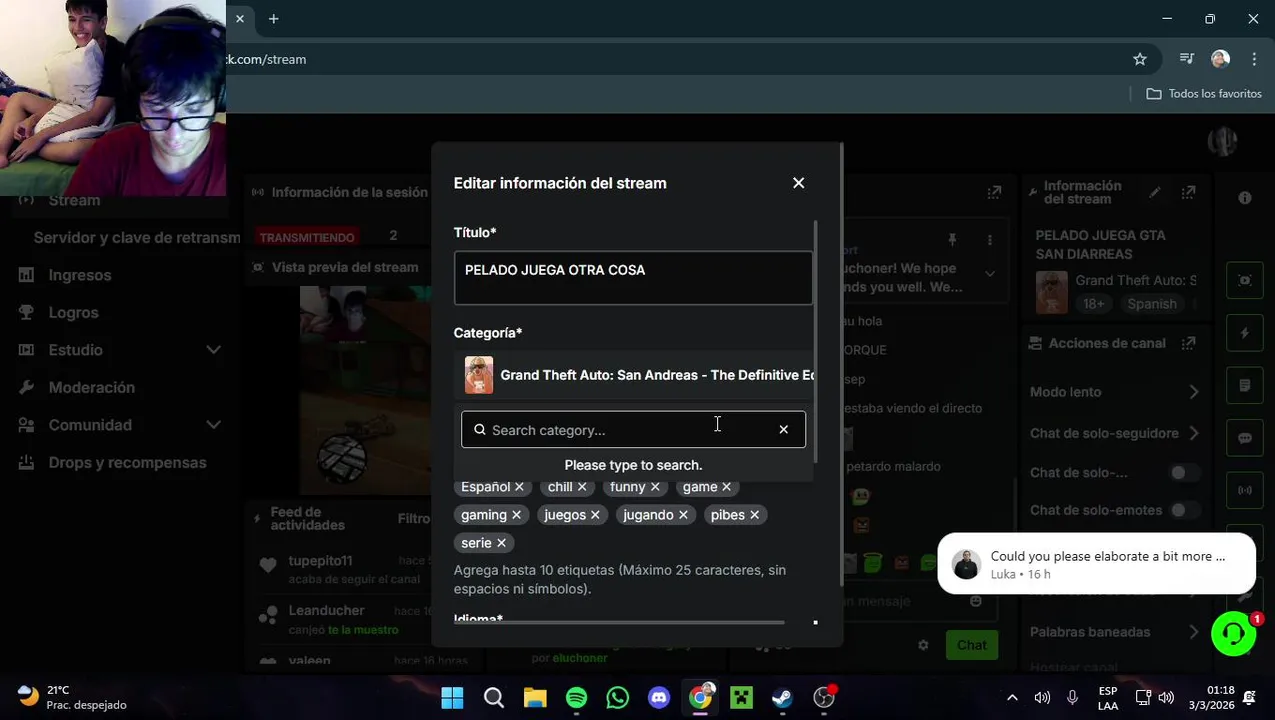Viewport: 1275px width, 720px height.
Task: Open chat pinned message options menu
Action: [x=990, y=240]
